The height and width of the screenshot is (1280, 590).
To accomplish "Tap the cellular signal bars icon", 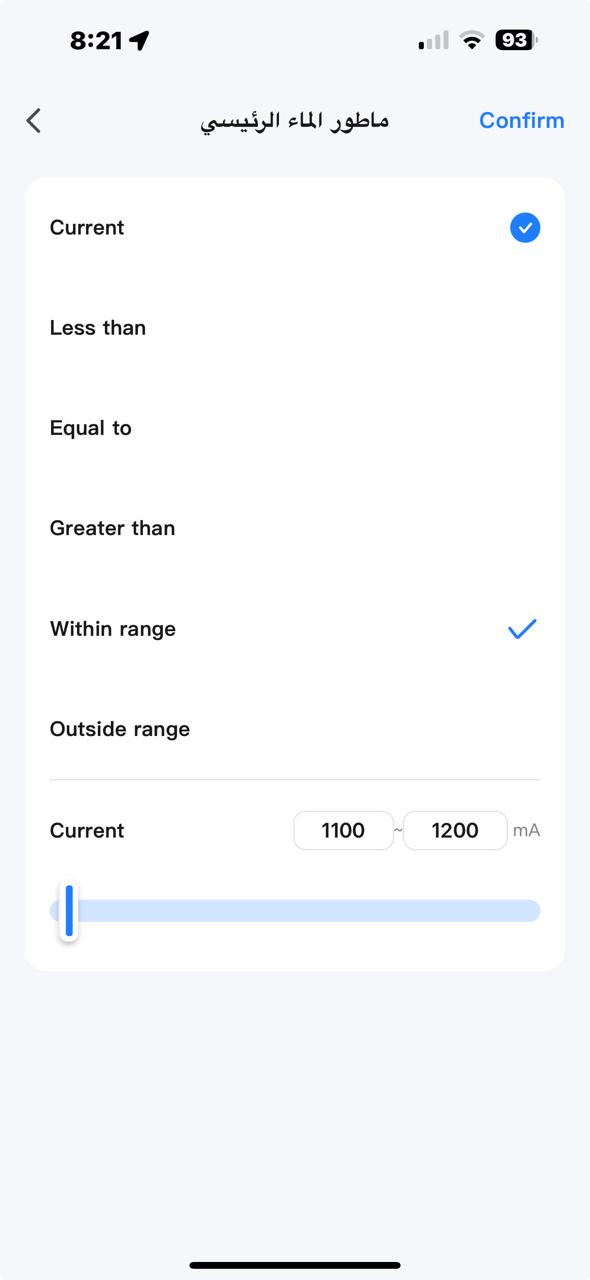I will [x=434, y=40].
